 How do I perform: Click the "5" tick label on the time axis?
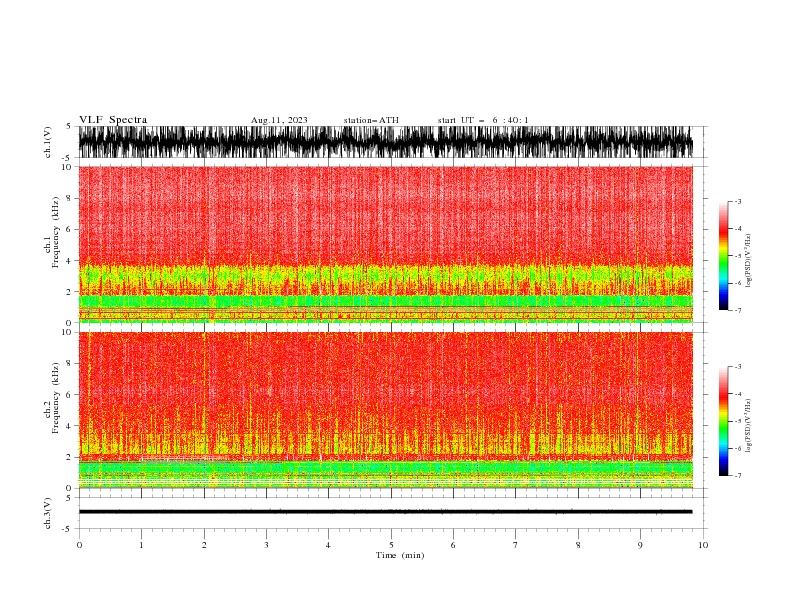pyautogui.click(x=391, y=545)
